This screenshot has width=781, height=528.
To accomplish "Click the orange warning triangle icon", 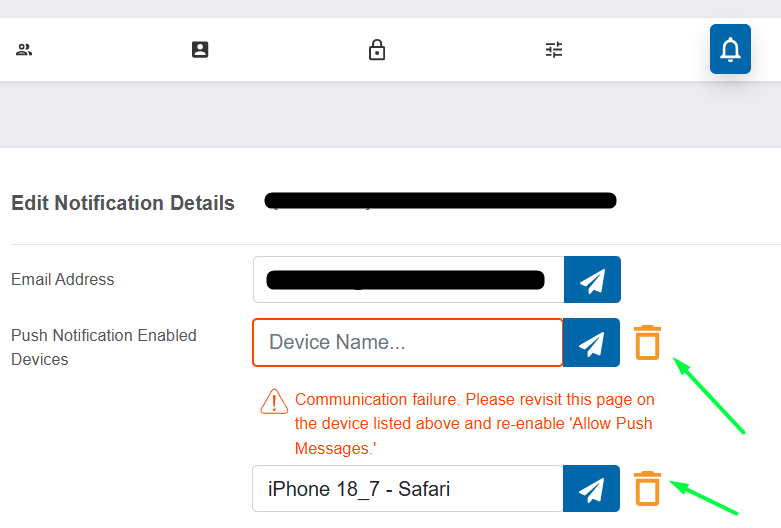I will point(274,401).
